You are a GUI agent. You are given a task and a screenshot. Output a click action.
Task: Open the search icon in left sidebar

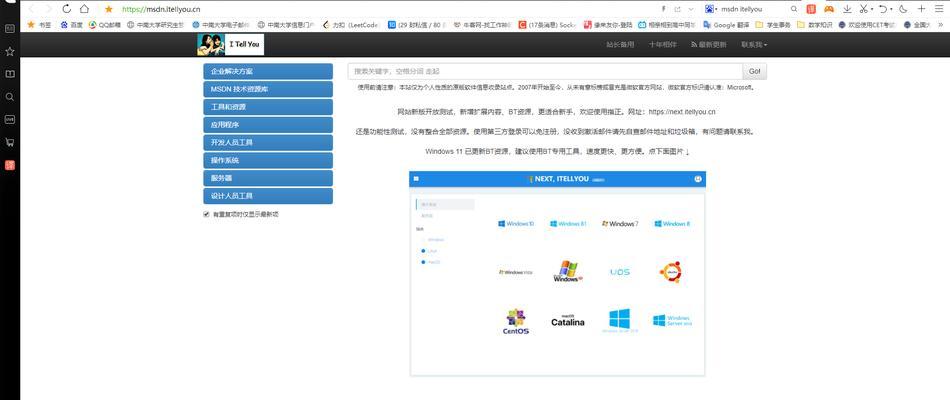click(x=10, y=97)
